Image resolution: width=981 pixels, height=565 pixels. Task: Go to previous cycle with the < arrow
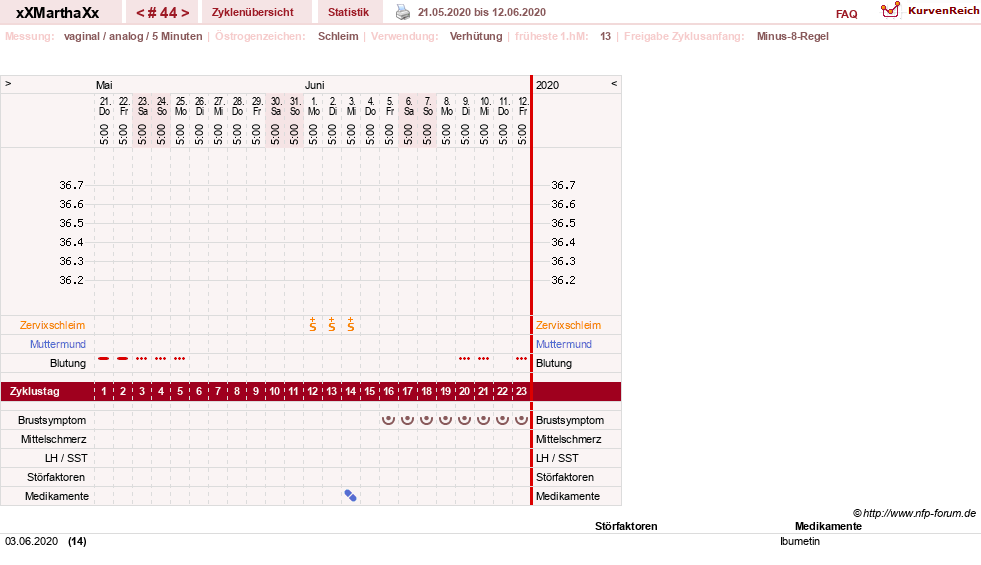point(140,13)
